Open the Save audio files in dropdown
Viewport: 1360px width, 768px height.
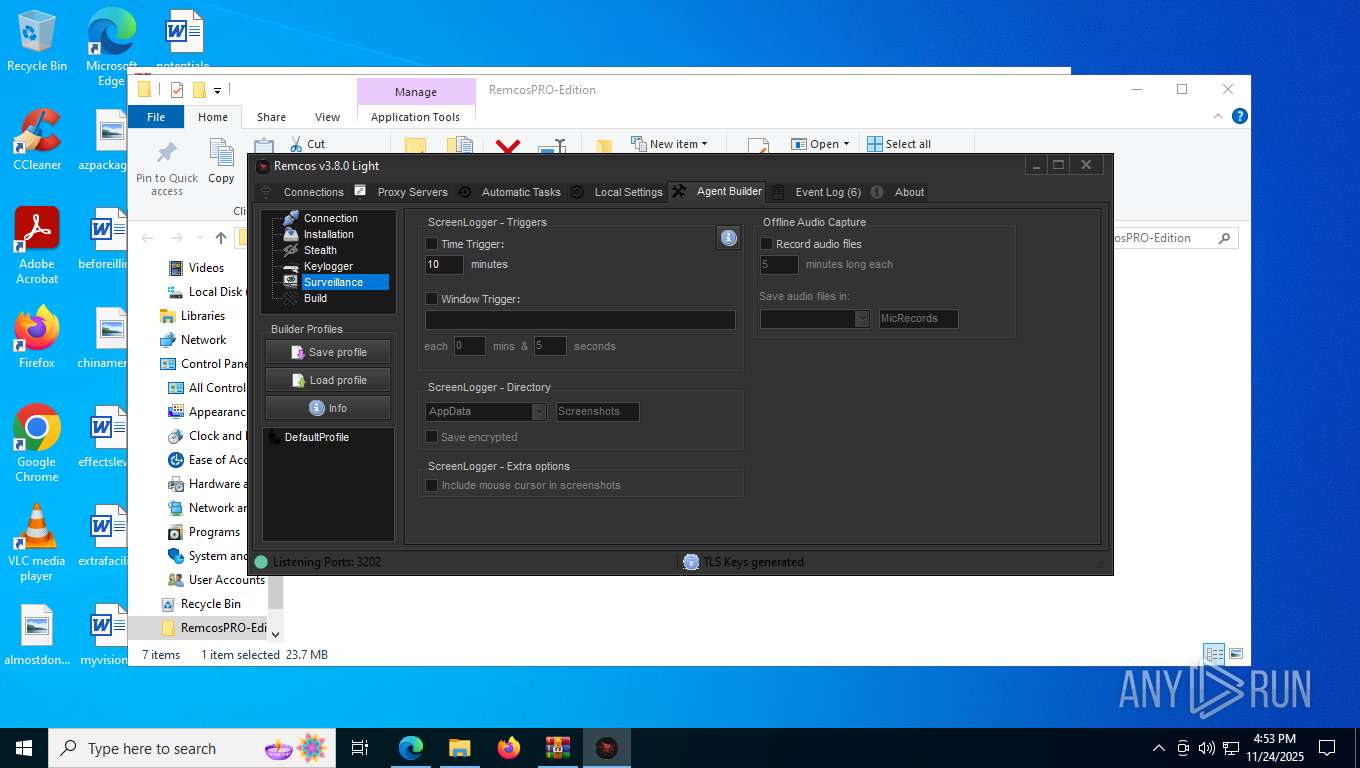[862, 319]
